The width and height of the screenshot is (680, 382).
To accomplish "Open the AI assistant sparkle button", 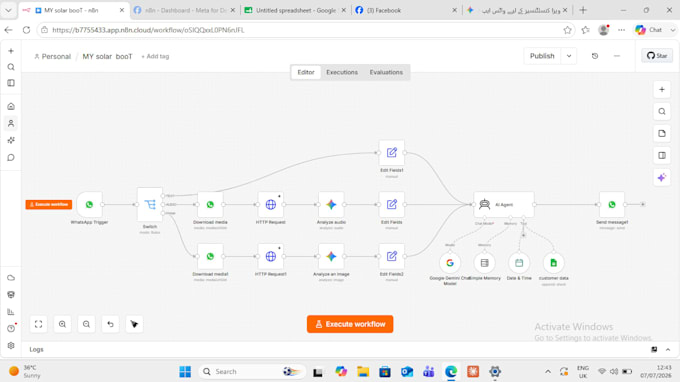I will (x=662, y=177).
